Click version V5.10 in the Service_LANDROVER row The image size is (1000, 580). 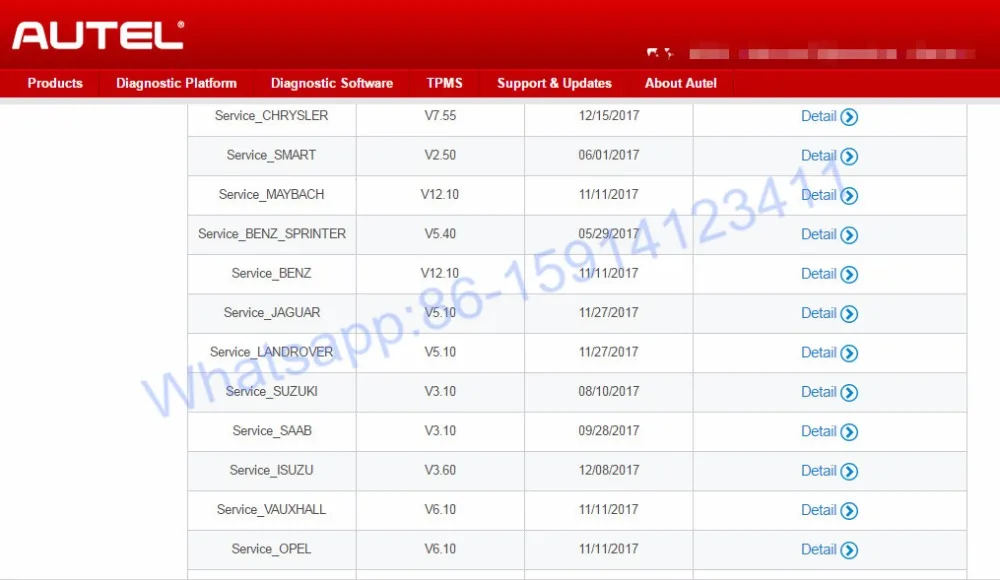point(440,352)
